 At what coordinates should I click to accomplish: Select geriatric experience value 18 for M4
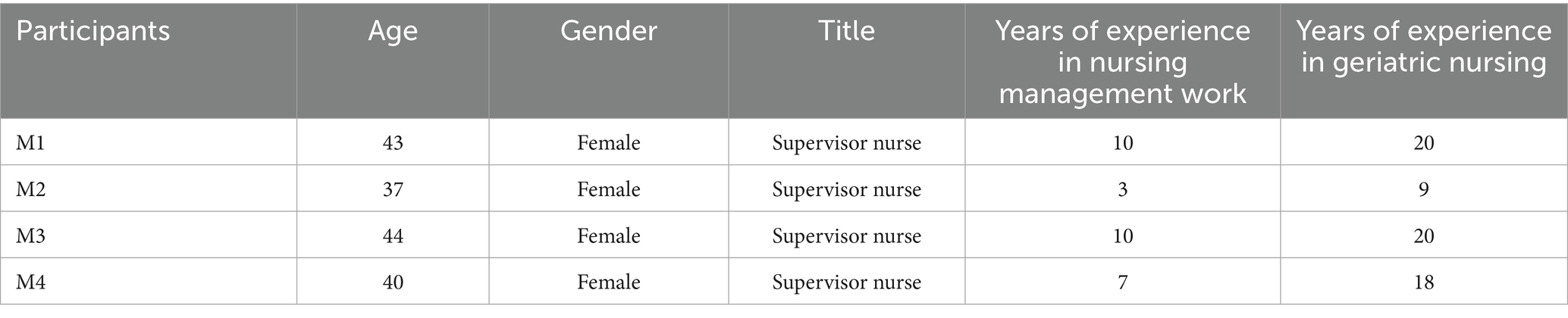tap(1423, 282)
